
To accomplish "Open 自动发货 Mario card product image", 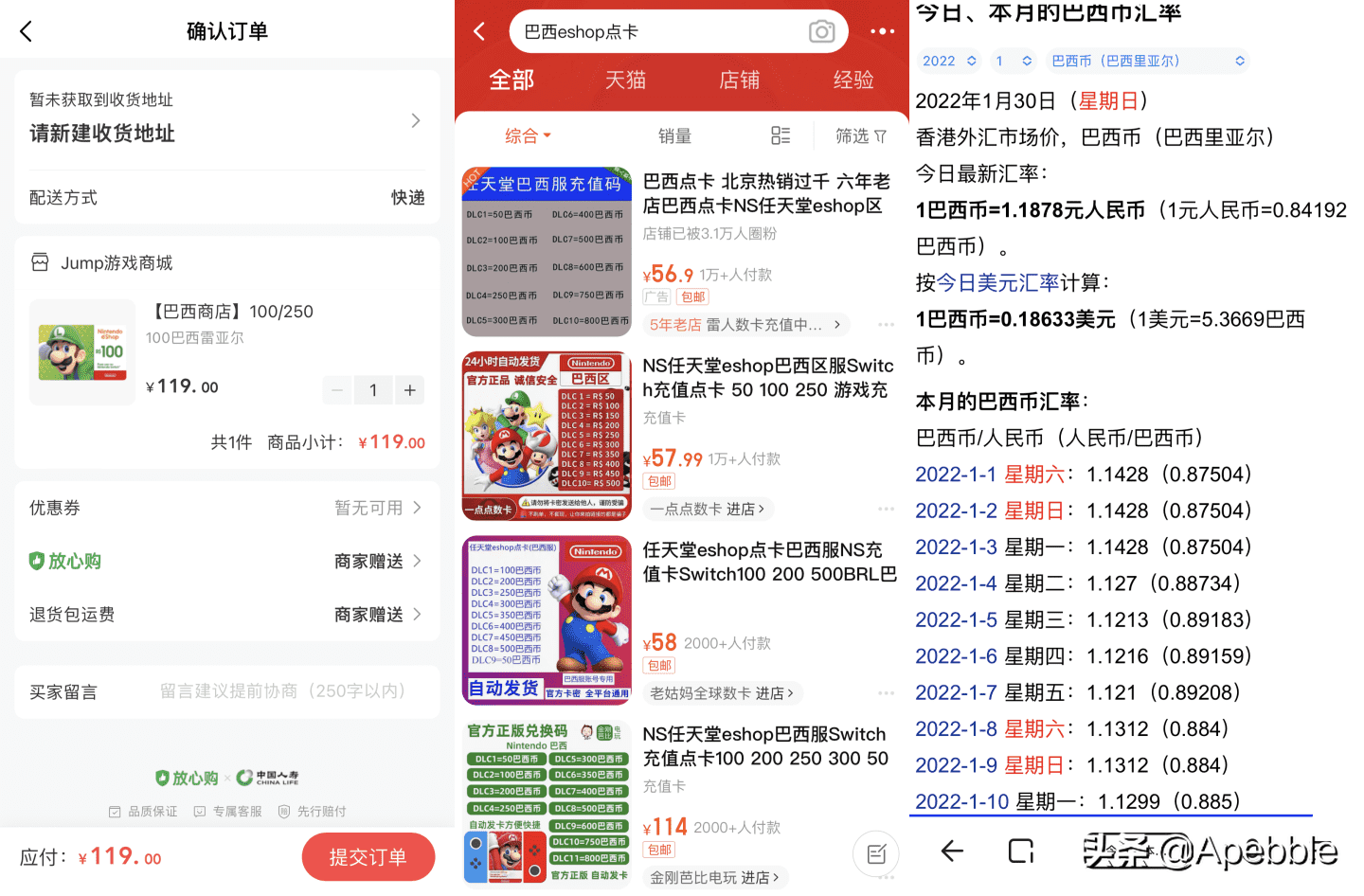I will [x=547, y=620].
